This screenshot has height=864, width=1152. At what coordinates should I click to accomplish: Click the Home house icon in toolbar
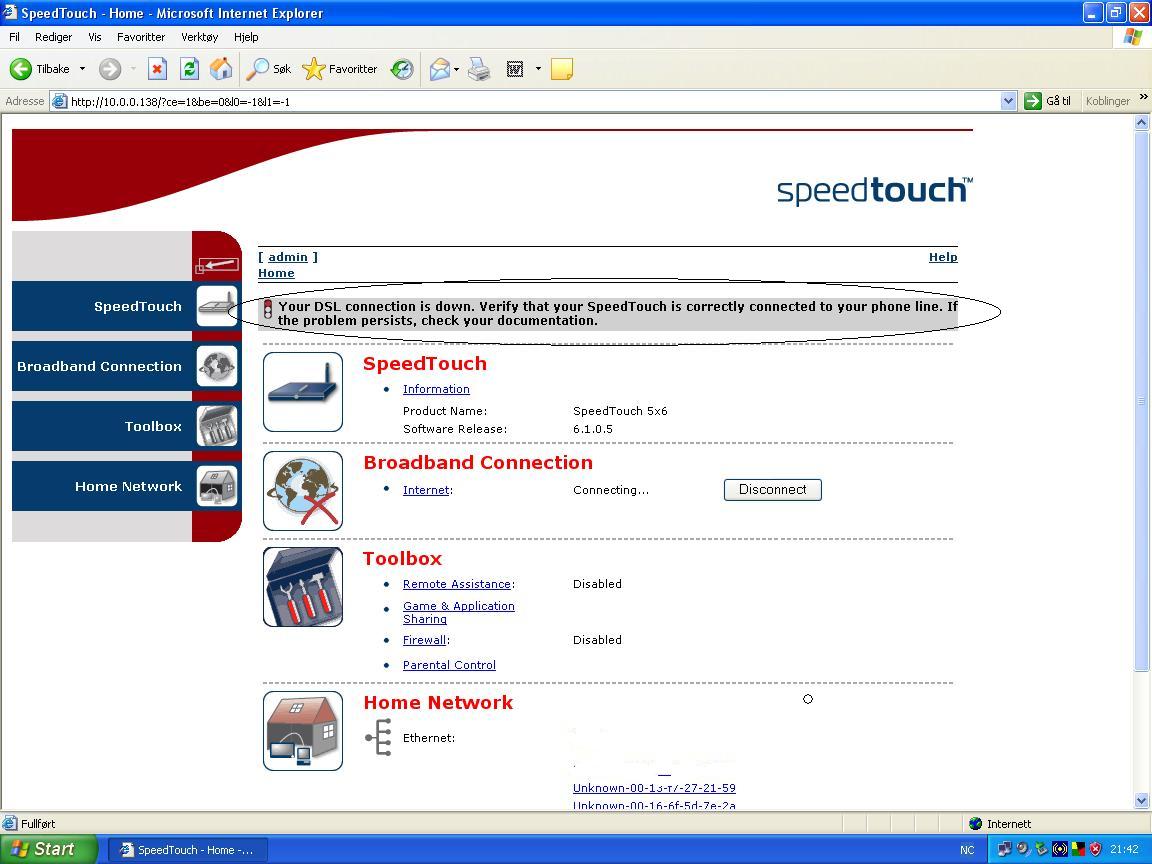[x=221, y=69]
